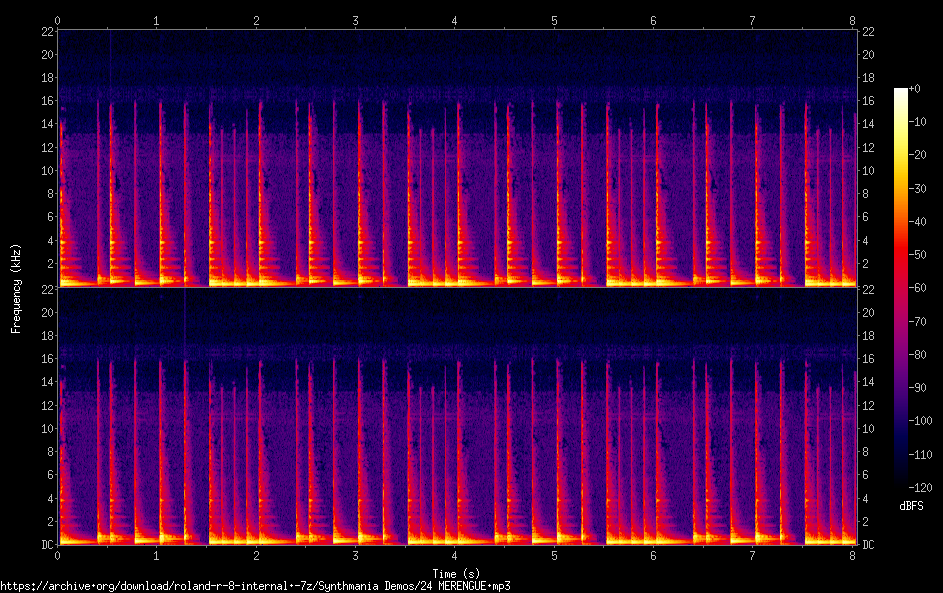
Task: Click the DC label at bottom-left axis
Action: pyautogui.click(x=46, y=545)
